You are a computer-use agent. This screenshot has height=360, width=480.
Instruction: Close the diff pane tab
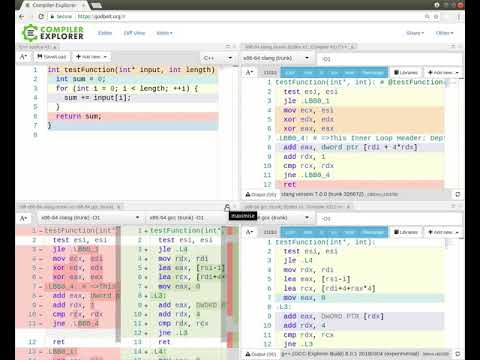point(118,207)
